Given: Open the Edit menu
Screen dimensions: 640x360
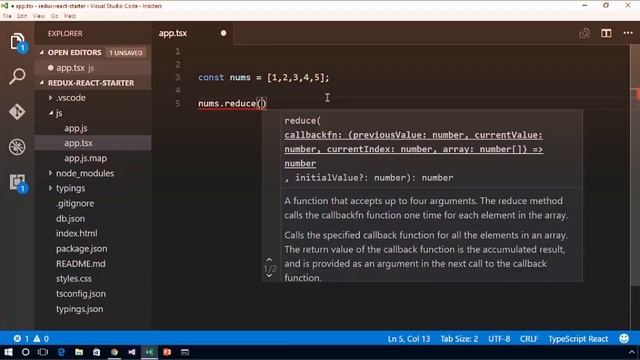Looking at the screenshot, I should pyautogui.click(x=22, y=16).
